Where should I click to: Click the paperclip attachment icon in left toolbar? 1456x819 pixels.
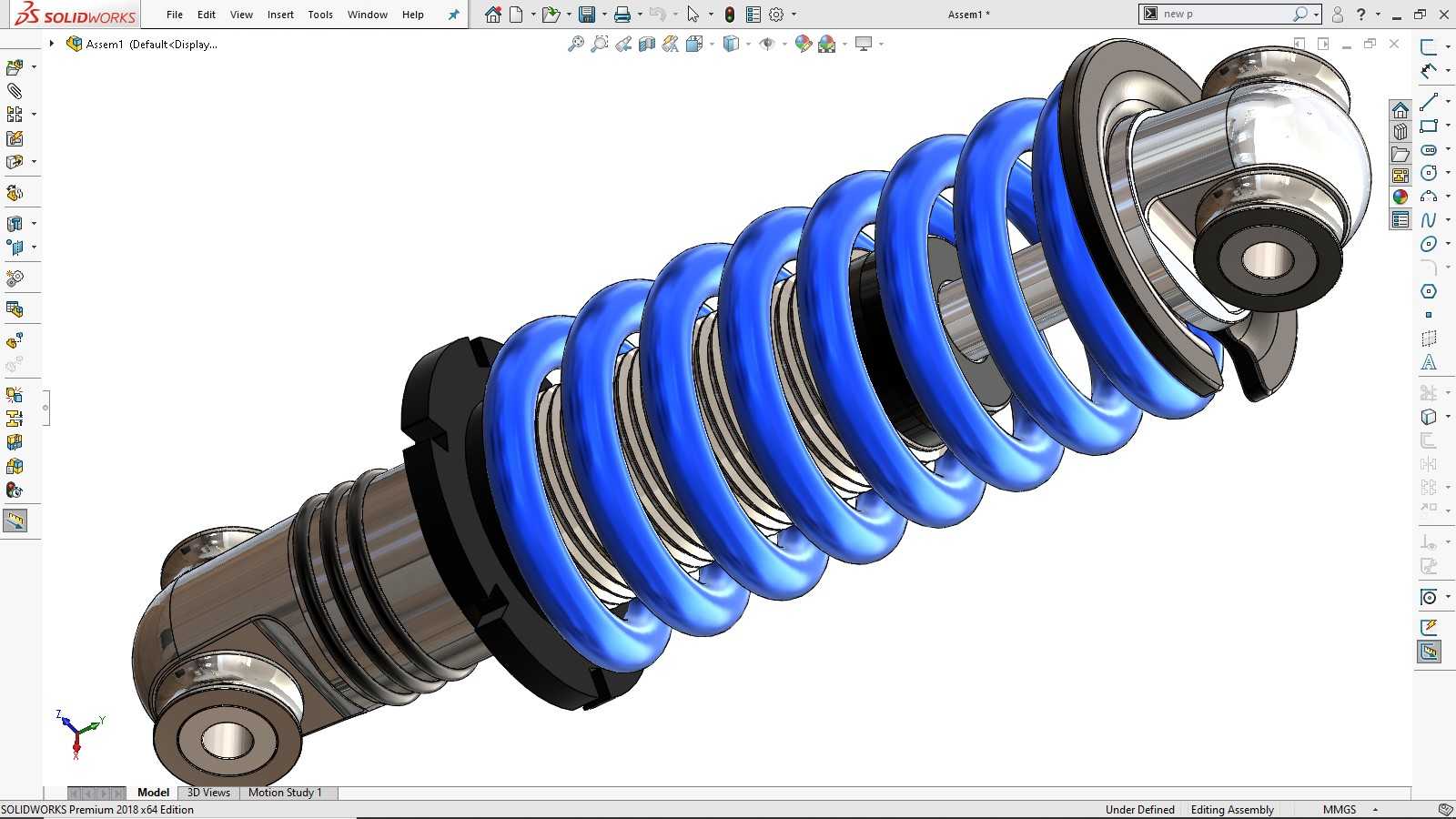coord(15,91)
